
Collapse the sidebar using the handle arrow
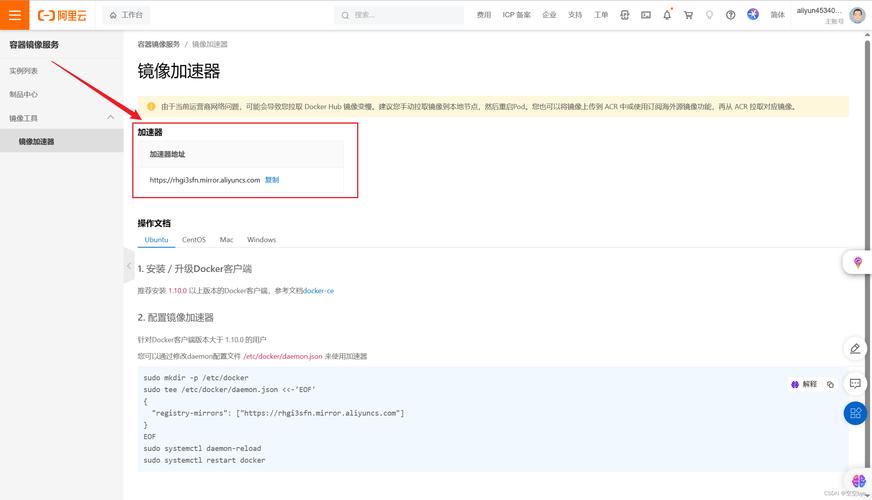pos(128,266)
